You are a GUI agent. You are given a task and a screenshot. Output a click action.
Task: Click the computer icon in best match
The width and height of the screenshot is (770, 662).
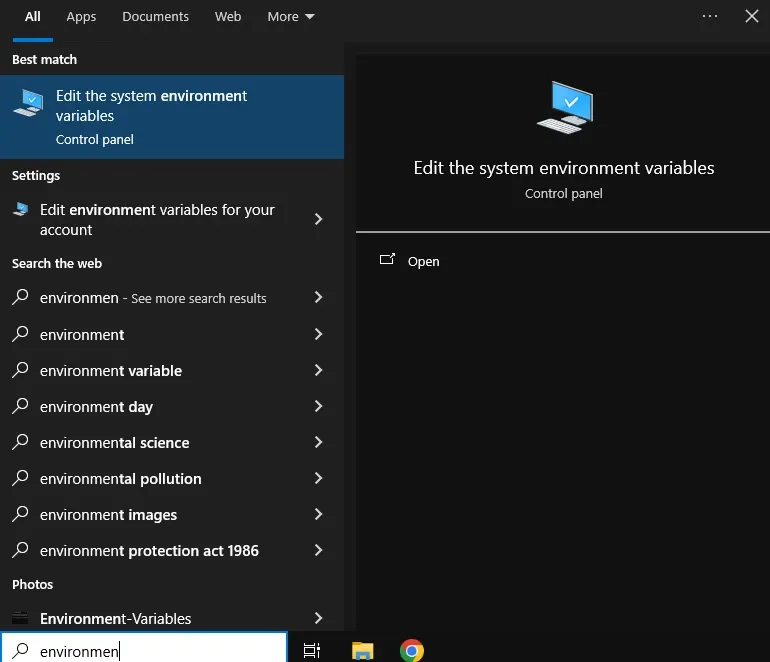pyautogui.click(x=28, y=103)
